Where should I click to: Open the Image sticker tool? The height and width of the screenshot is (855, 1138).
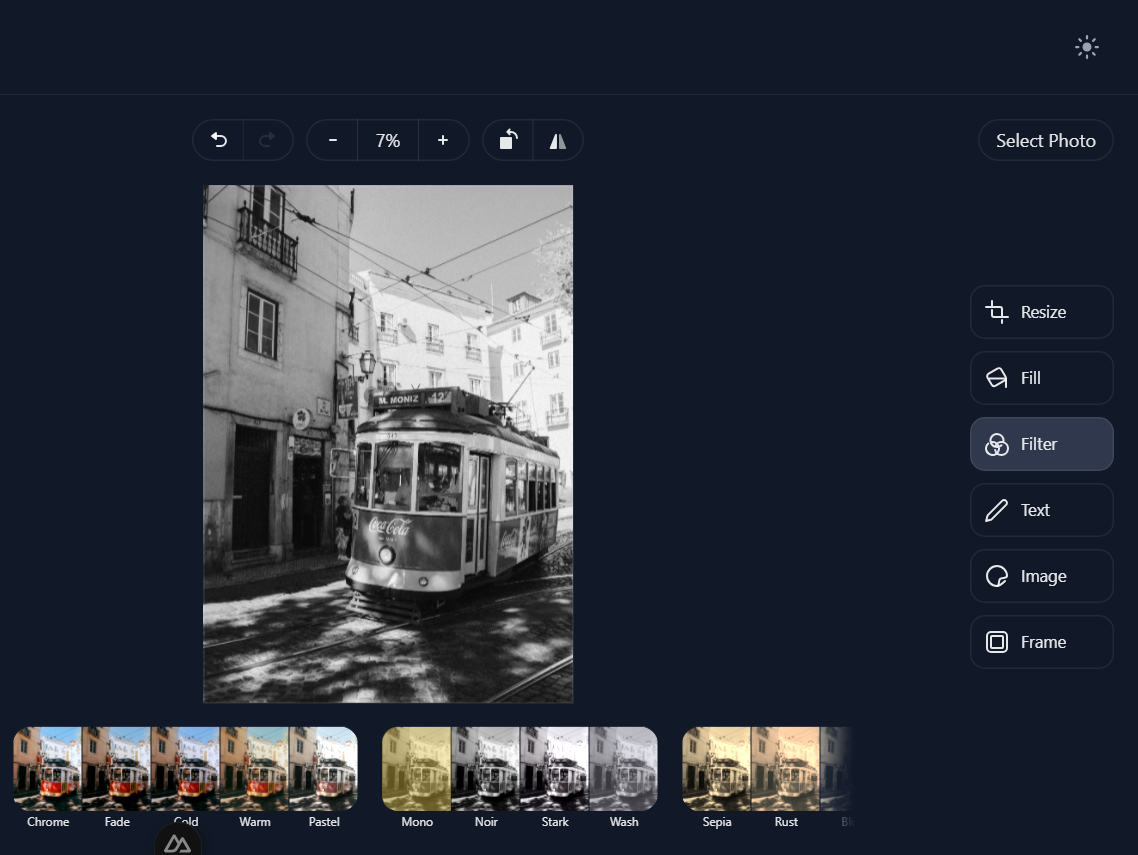(1041, 576)
